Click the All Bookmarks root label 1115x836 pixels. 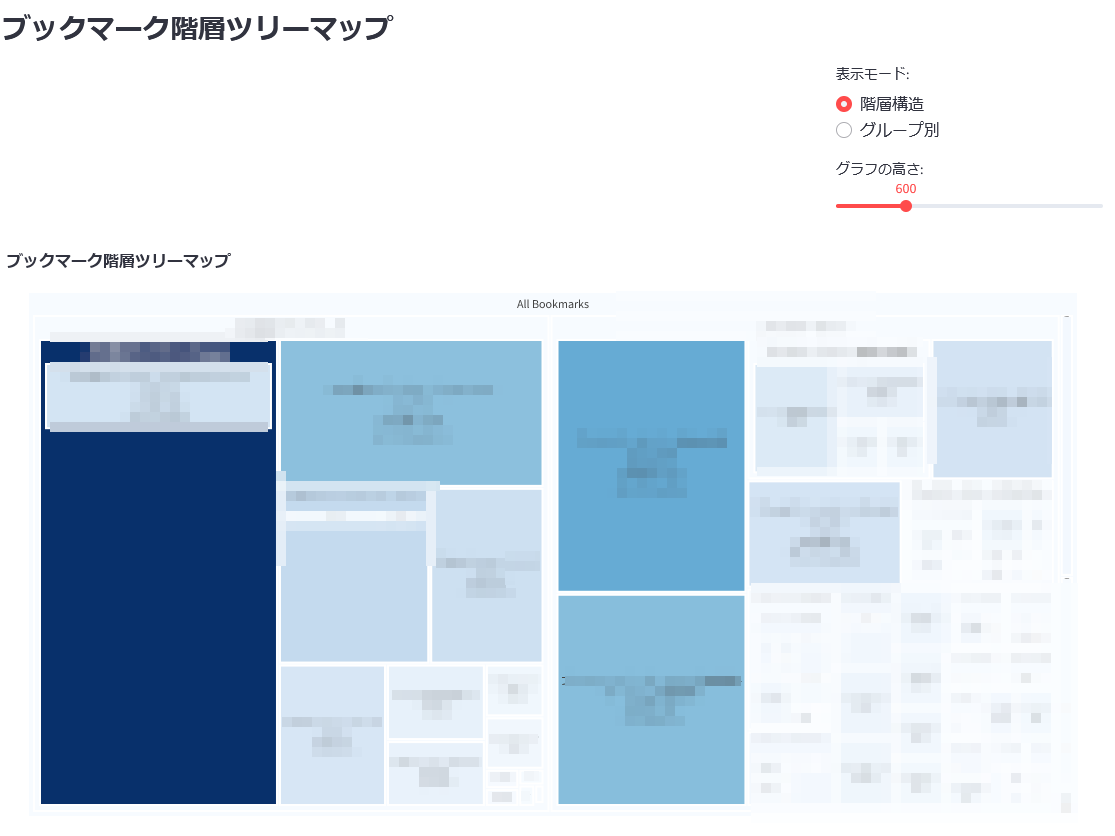pyautogui.click(x=552, y=304)
